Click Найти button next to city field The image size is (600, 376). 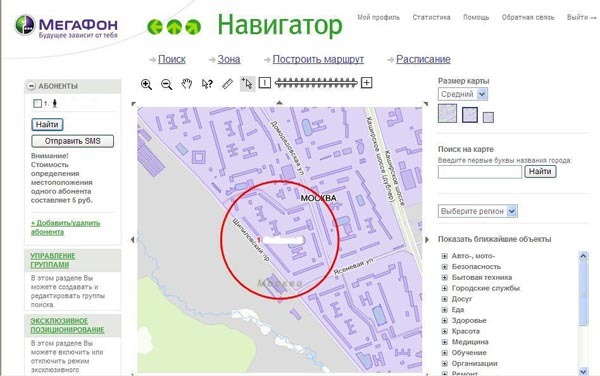tap(540, 171)
